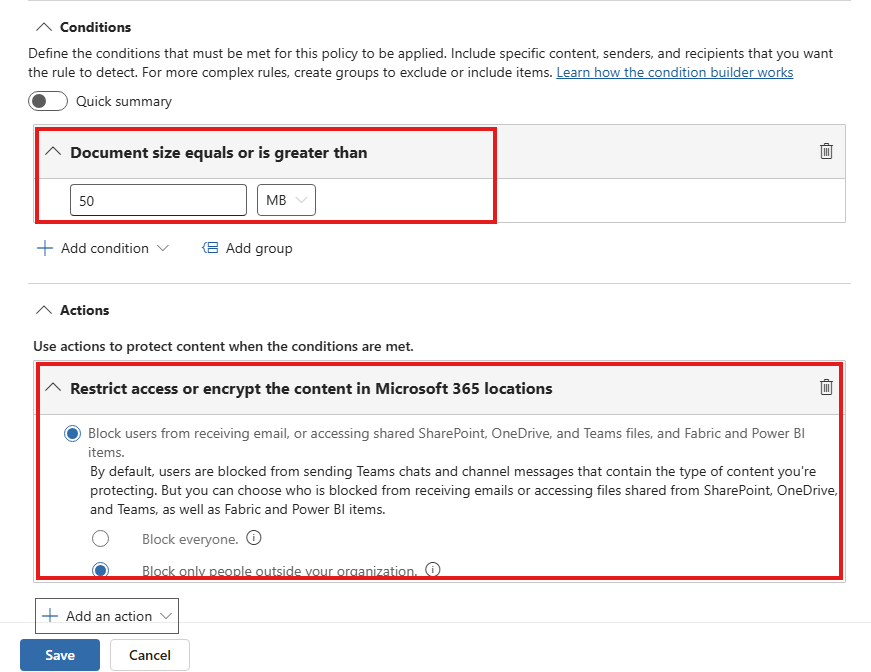Save the policy
Image resolution: width=871 pixels, height=672 pixels.
(60, 655)
